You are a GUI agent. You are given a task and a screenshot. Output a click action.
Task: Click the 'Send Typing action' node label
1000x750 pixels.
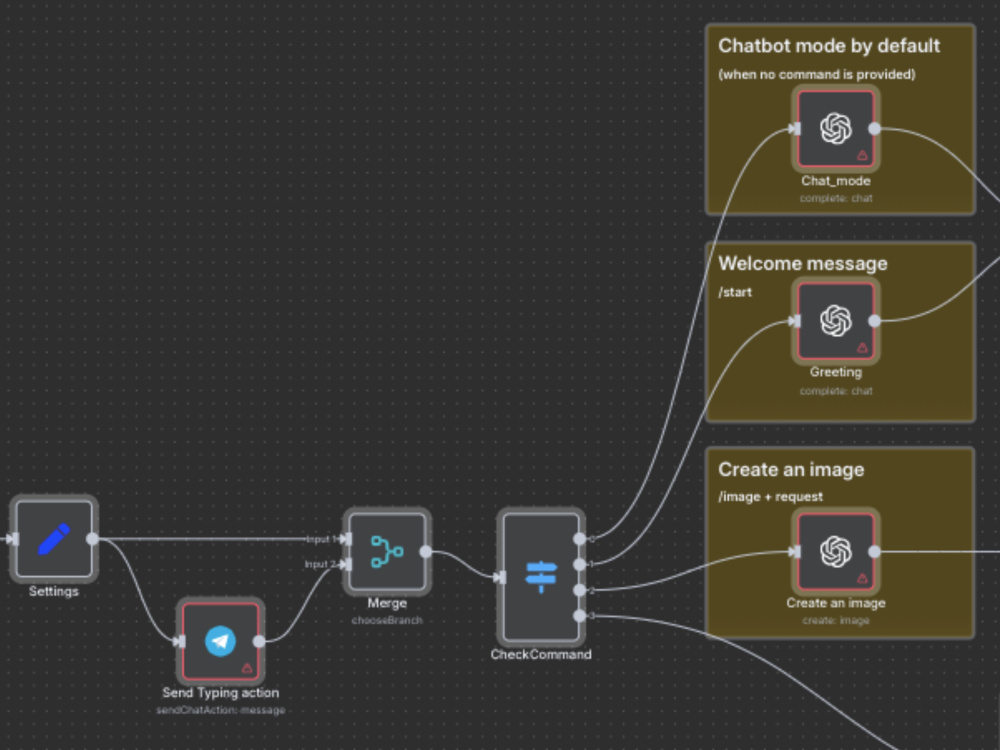tap(221, 693)
